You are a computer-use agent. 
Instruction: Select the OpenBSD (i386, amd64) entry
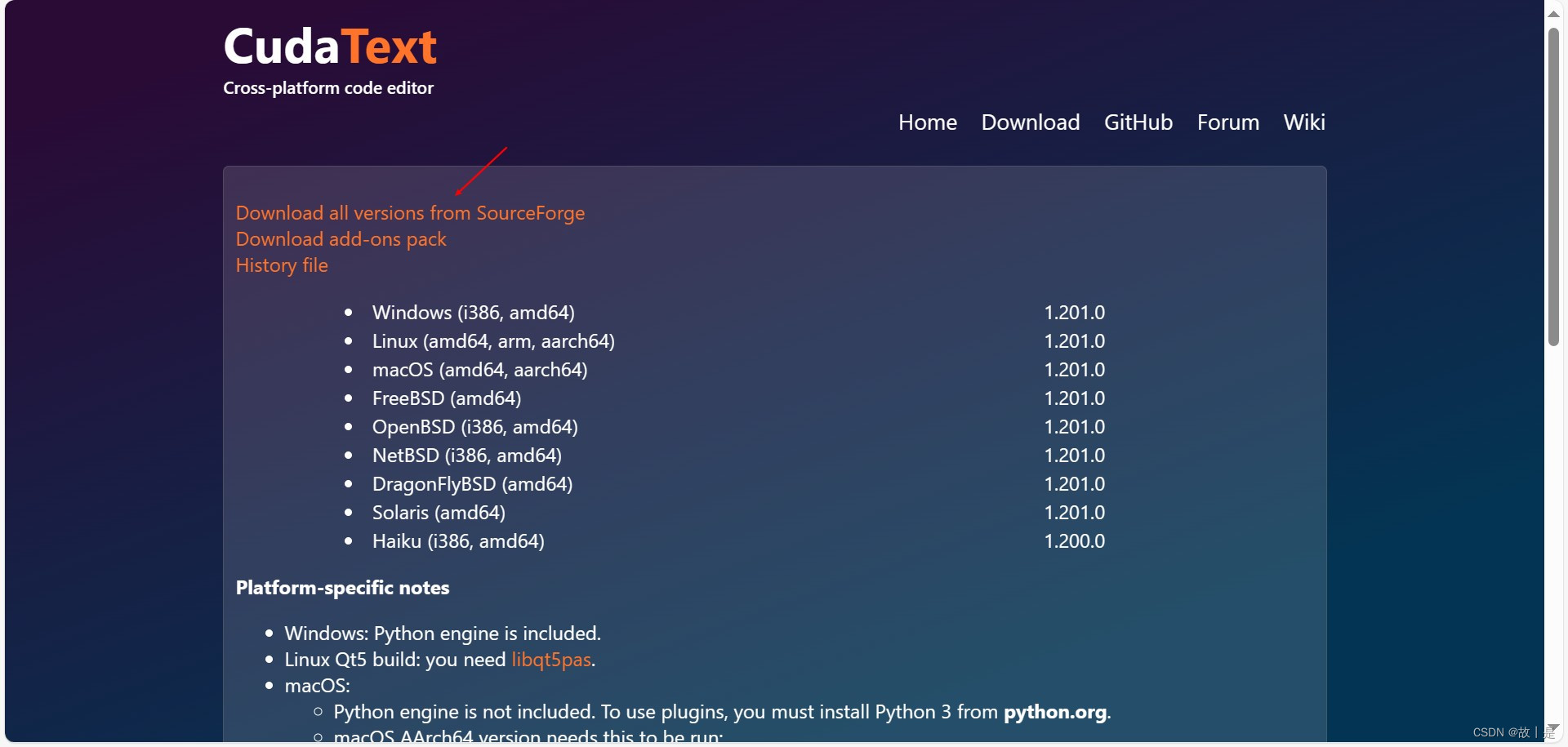(474, 427)
